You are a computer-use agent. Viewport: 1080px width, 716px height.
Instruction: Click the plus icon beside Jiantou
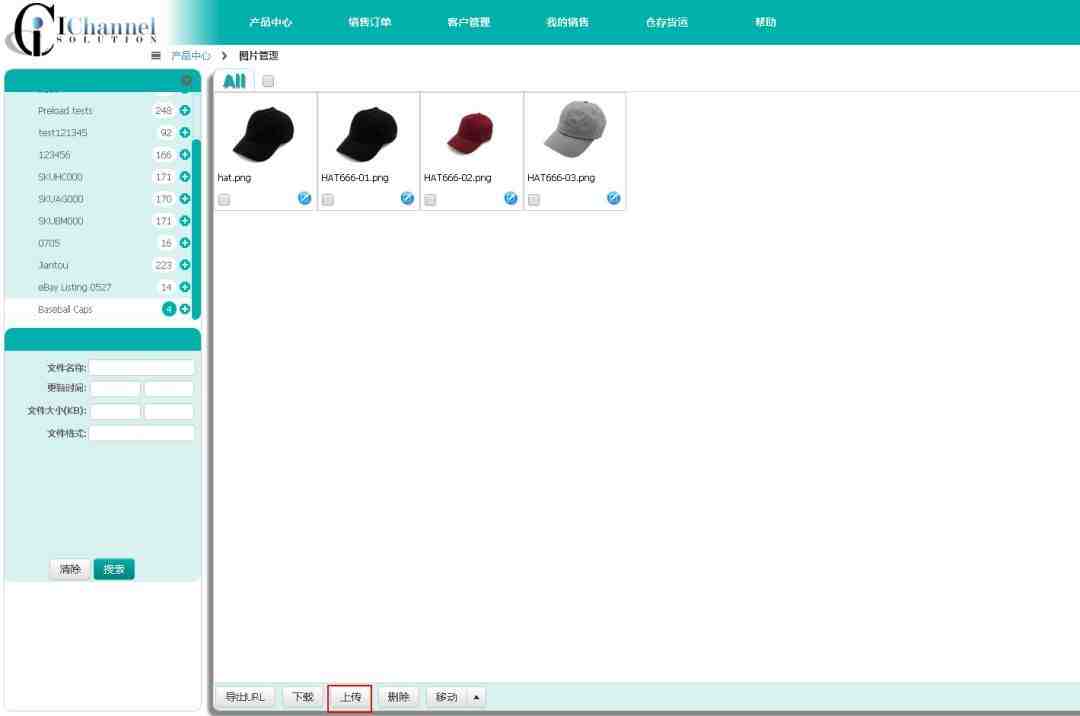(185, 264)
